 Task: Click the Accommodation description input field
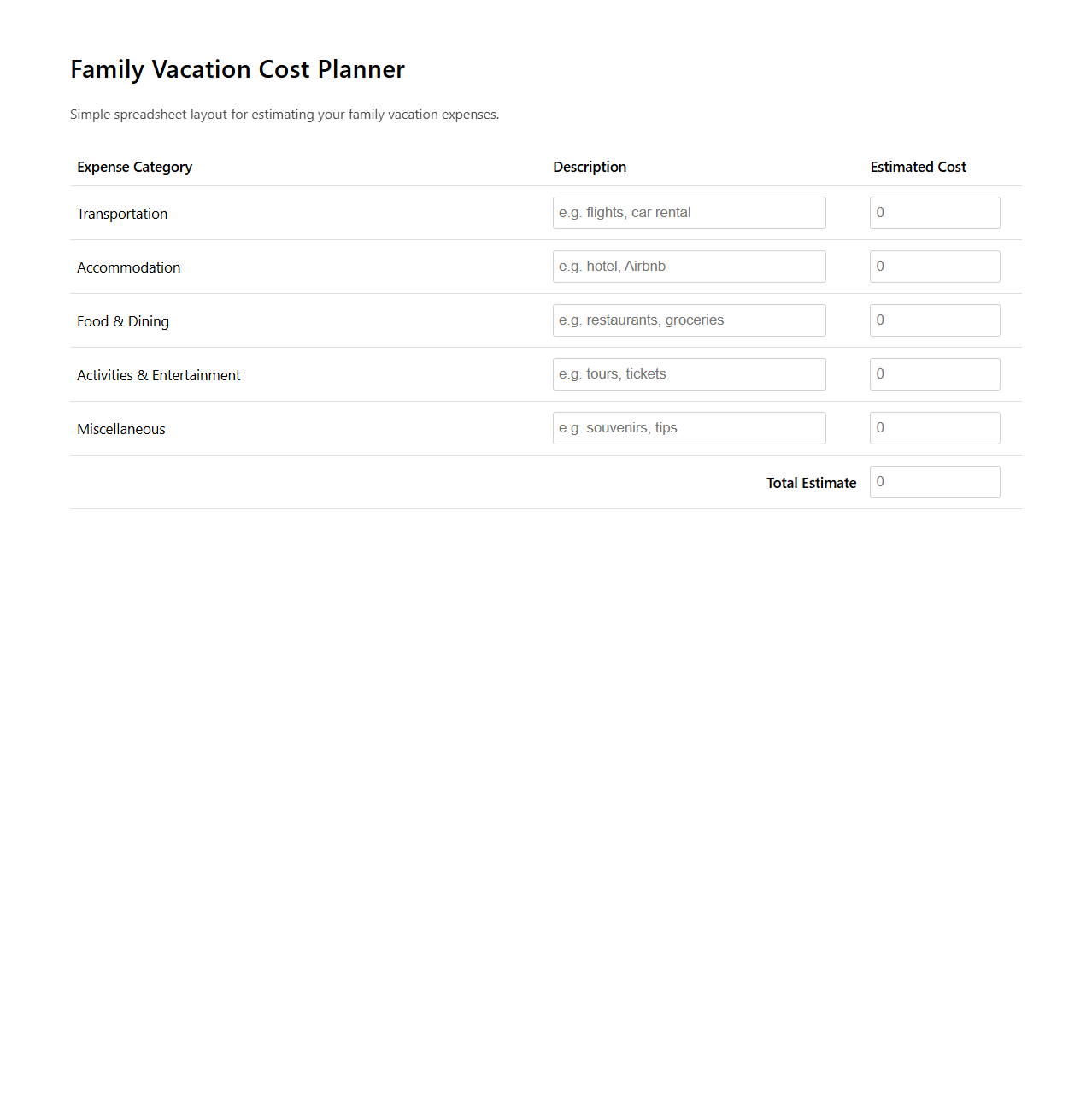[x=689, y=266]
